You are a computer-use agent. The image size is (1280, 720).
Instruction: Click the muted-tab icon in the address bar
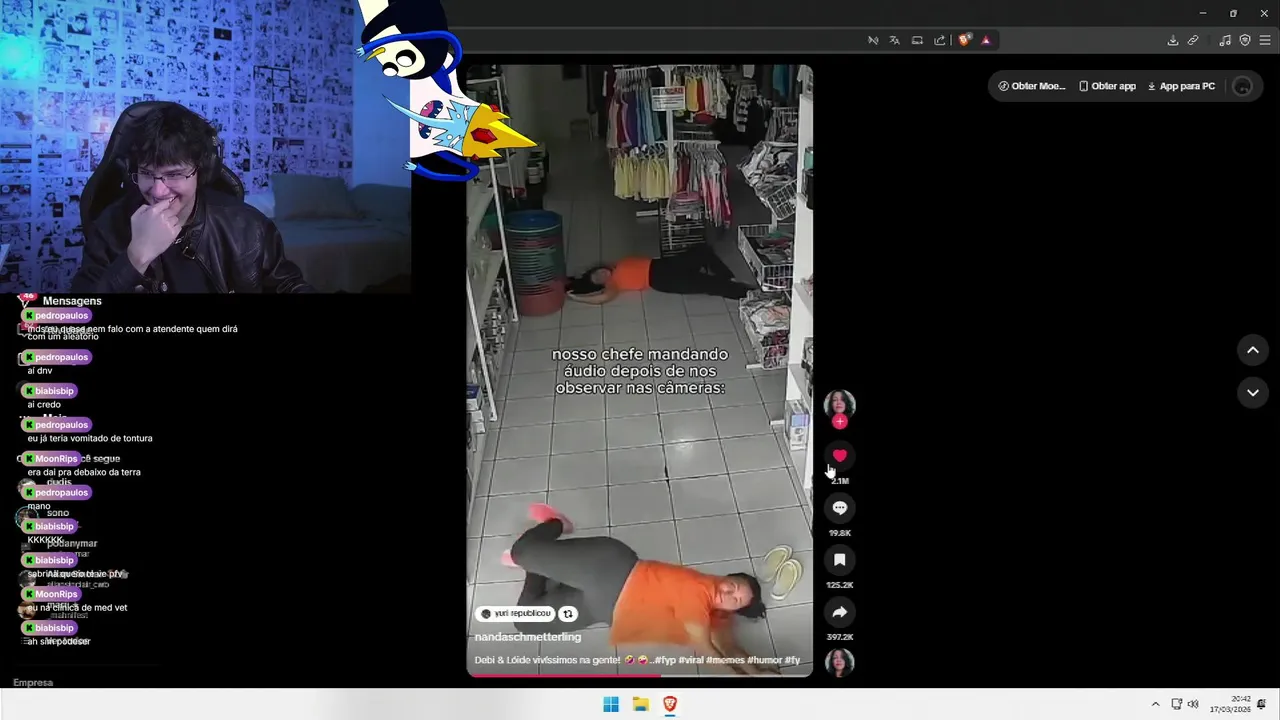coord(873,40)
